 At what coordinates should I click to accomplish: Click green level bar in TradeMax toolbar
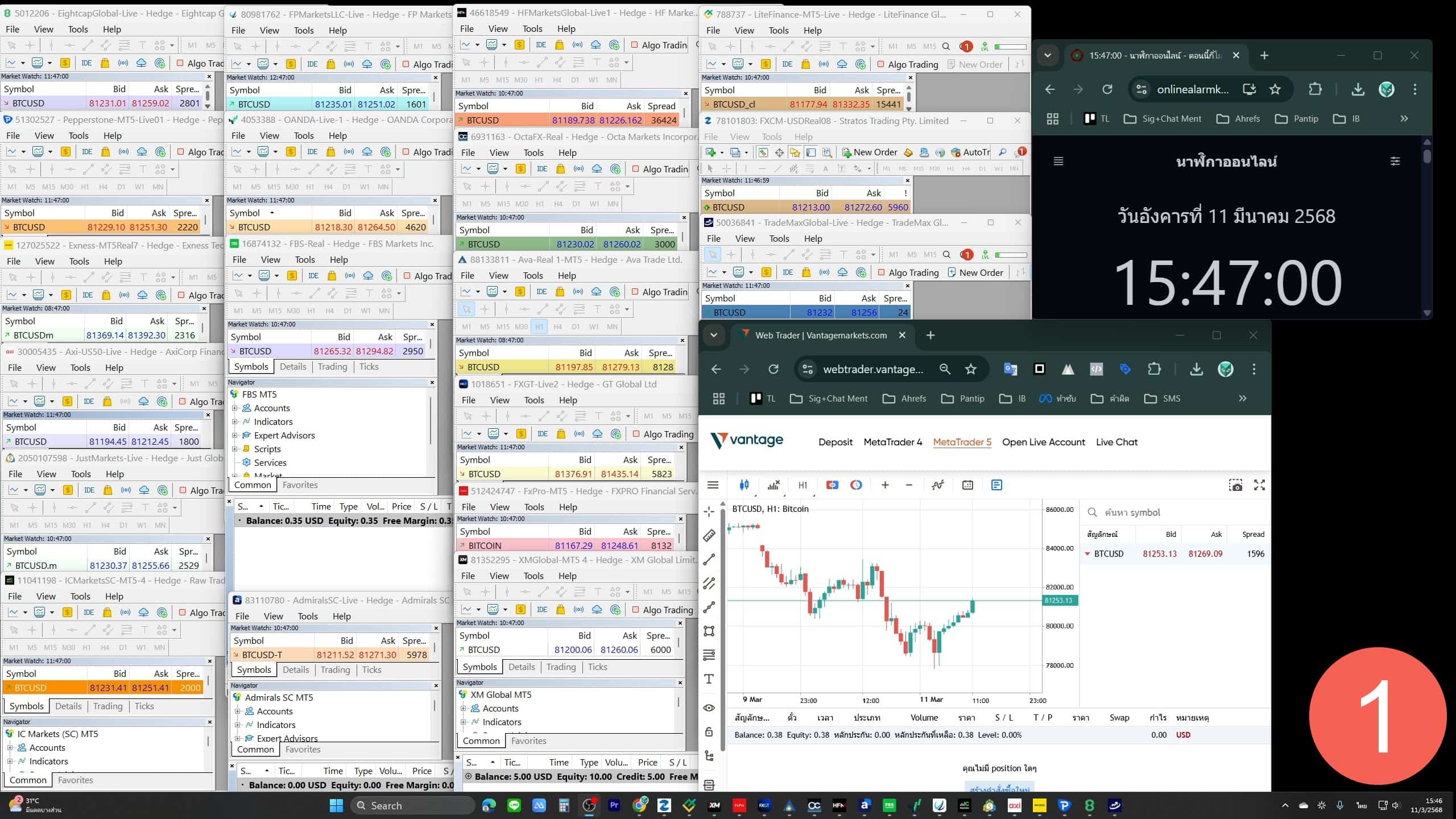[1011, 255]
